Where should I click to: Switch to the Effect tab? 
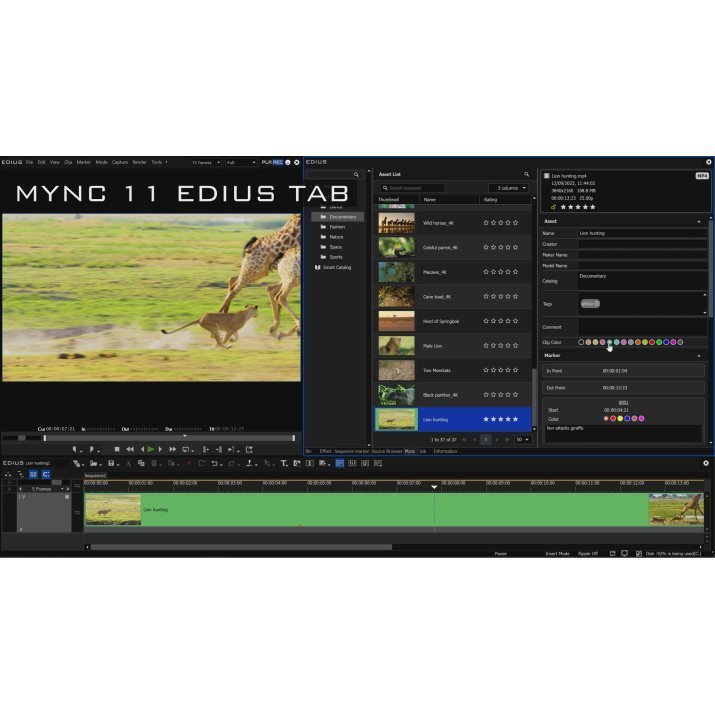coord(325,451)
